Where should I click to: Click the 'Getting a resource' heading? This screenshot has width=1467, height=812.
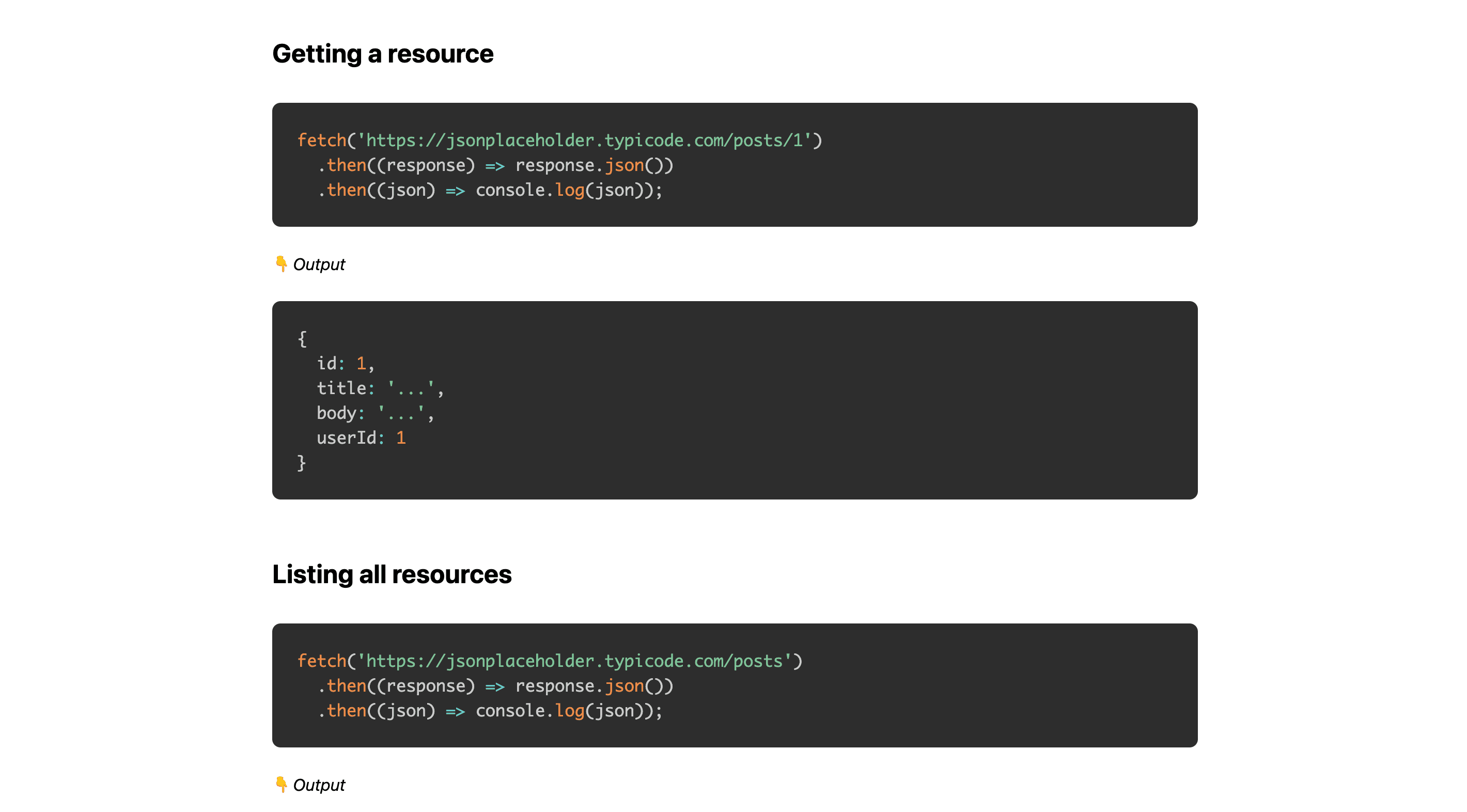[383, 54]
